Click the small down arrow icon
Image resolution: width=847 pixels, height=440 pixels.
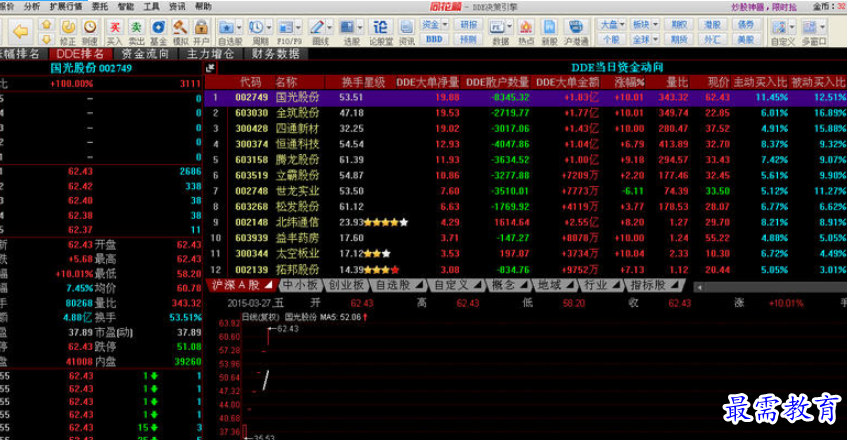tap(46, 39)
